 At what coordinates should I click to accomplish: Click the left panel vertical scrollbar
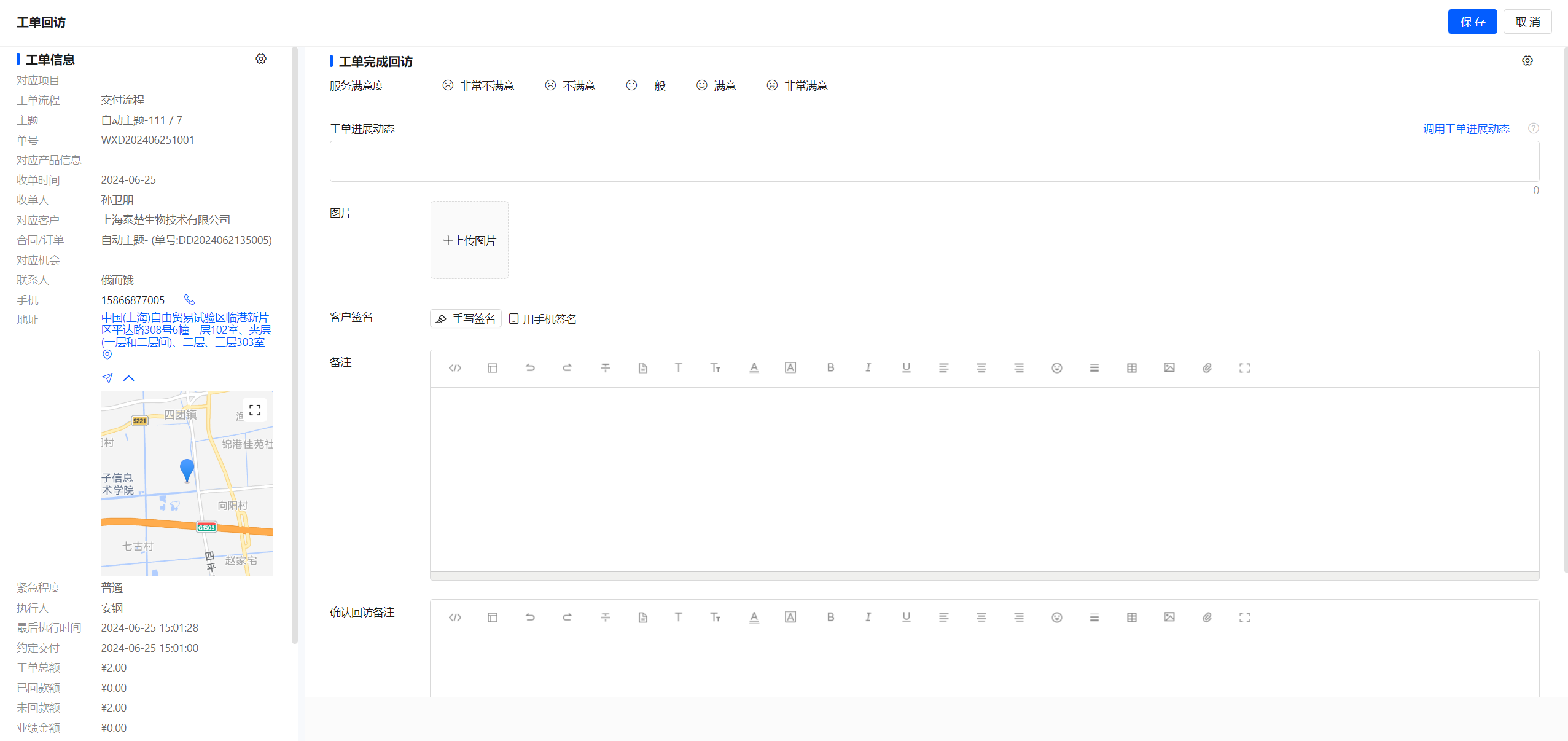point(294,344)
